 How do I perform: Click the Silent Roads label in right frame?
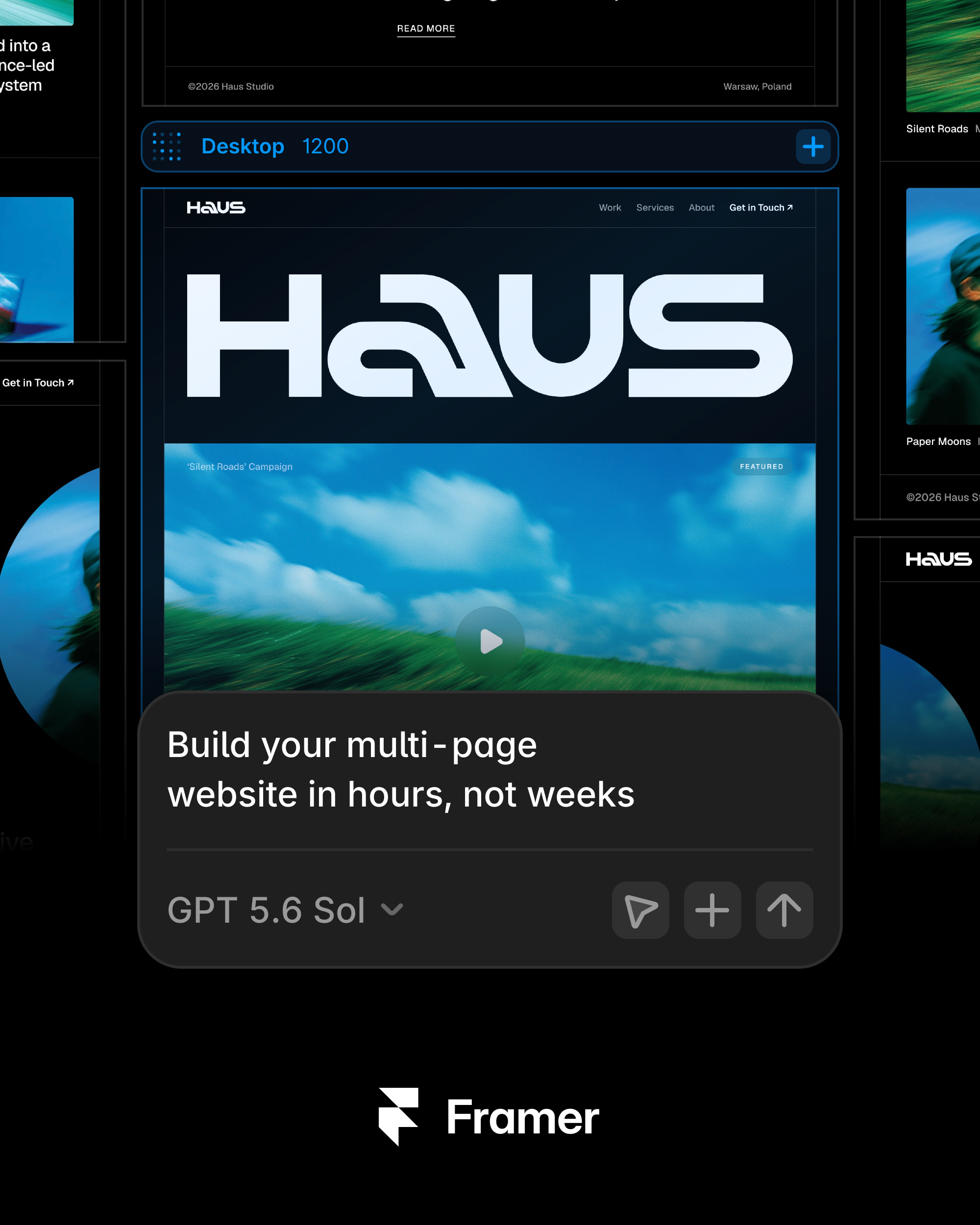(937, 129)
